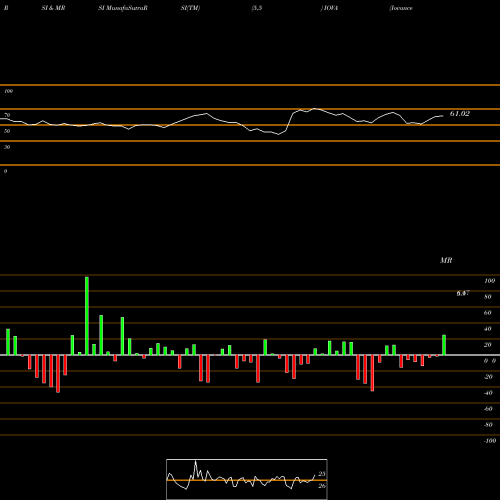This screenshot has height=500, width=500.
Task: Click the end of the RSI line
Action: pyautogui.click(x=443, y=116)
